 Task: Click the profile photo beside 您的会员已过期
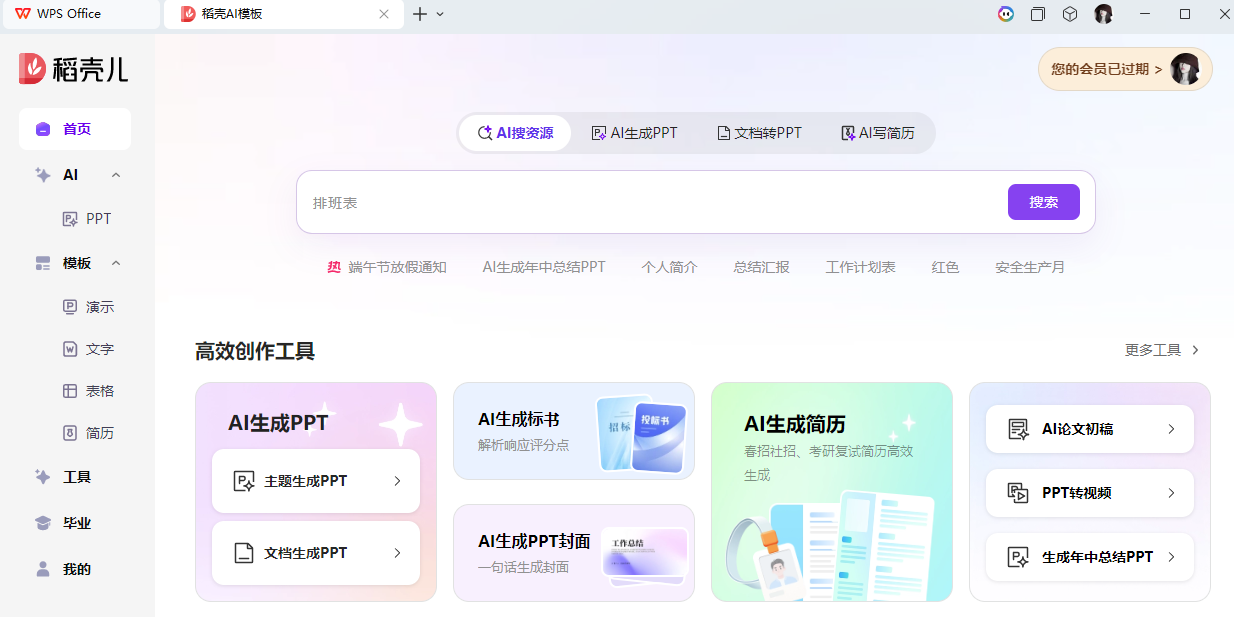(x=1185, y=69)
